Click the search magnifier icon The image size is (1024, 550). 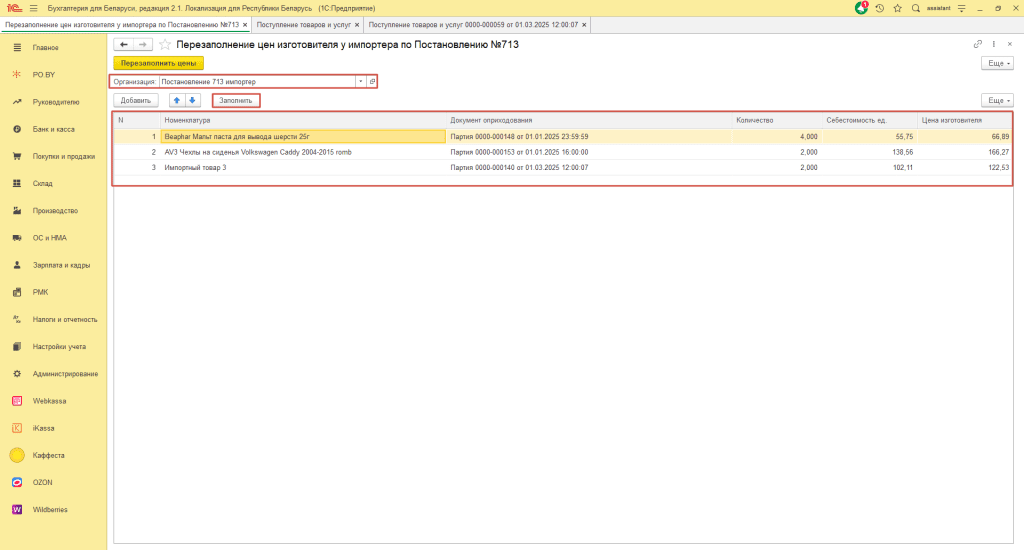[915, 8]
